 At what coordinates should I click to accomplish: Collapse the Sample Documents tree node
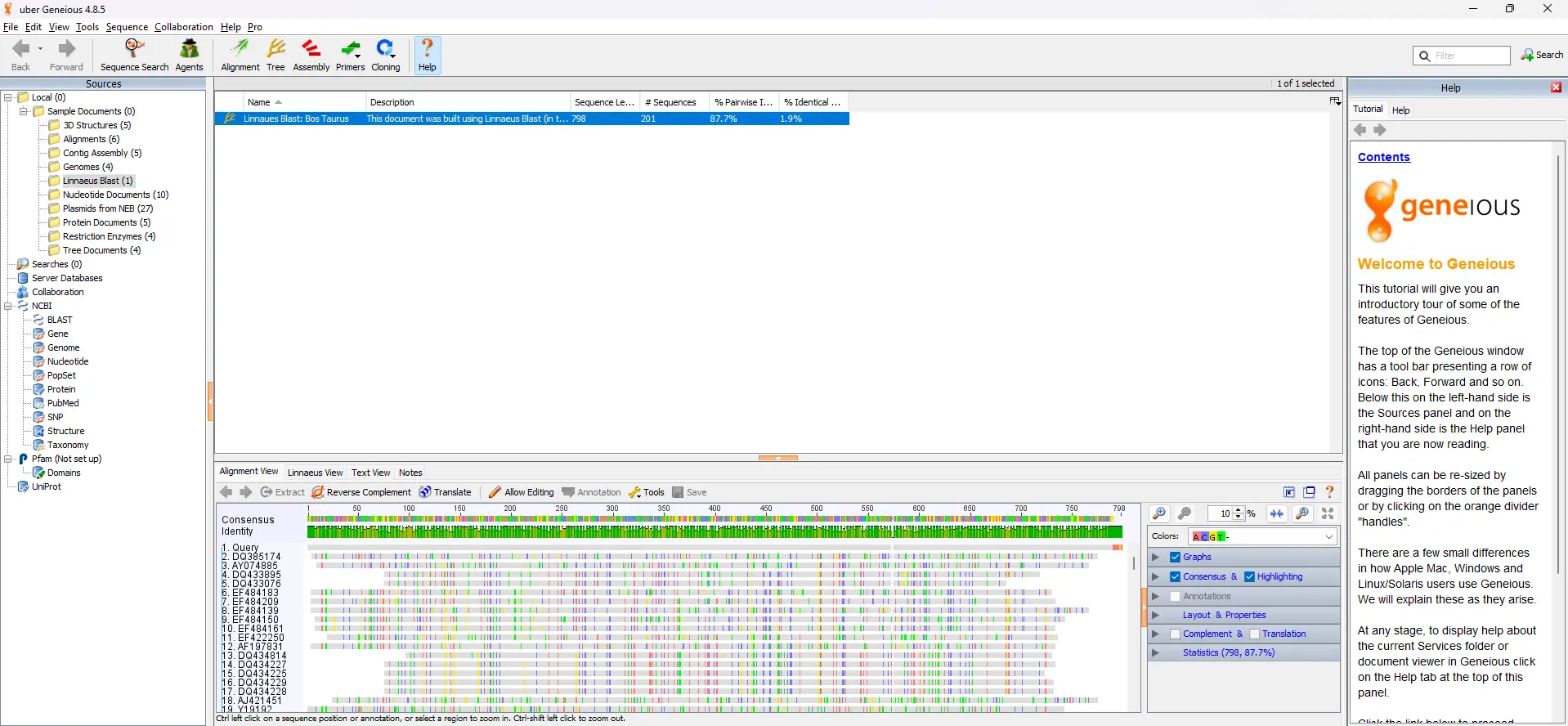click(x=24, y=111)
